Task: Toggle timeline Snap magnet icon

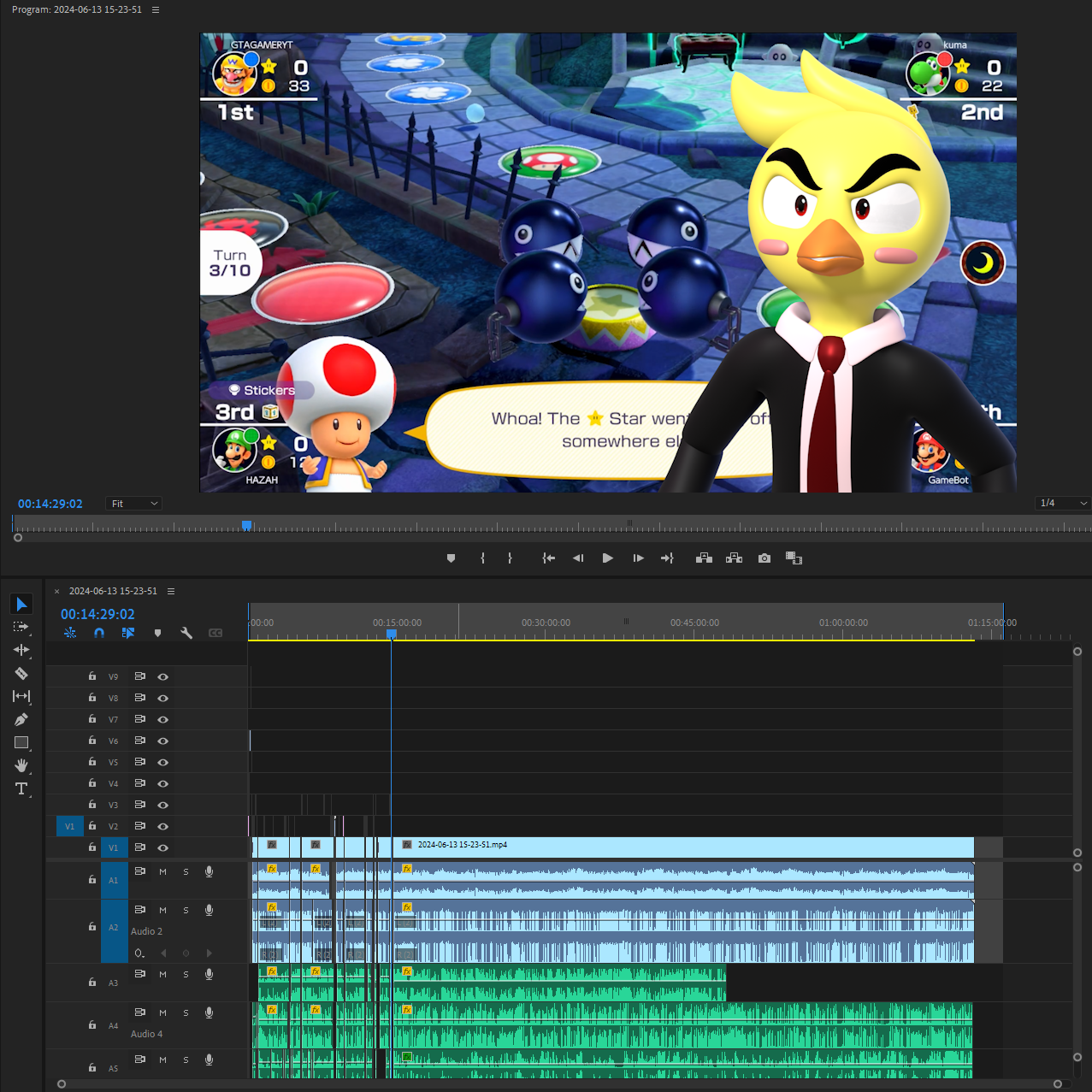Action: tap(99, 633)
